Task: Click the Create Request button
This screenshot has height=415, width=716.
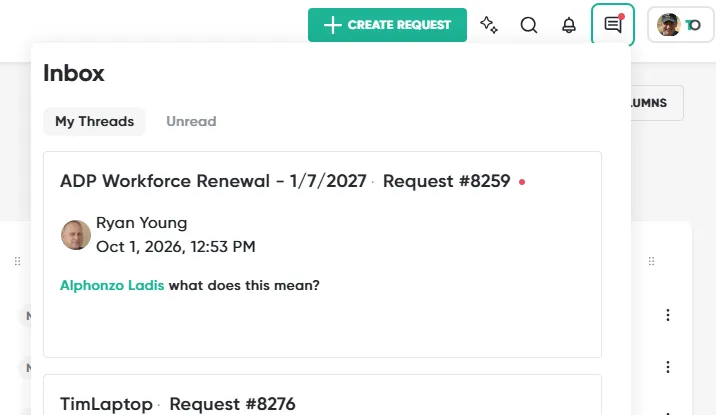Action: pyautogui.click(x=387, y=25)
